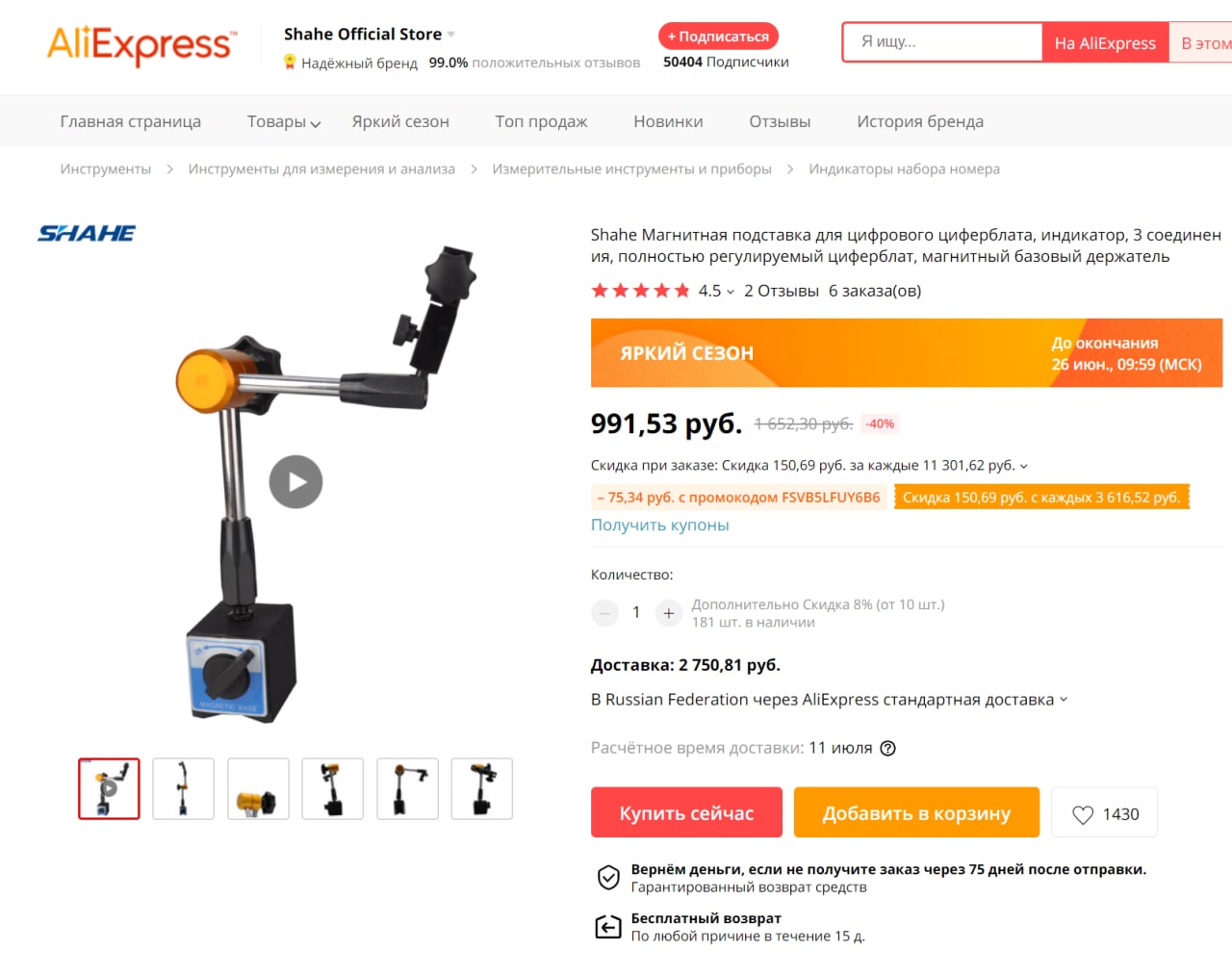Select the third product thumbnail image
The width and height of the screenshot is (1232, 976).
258,789
